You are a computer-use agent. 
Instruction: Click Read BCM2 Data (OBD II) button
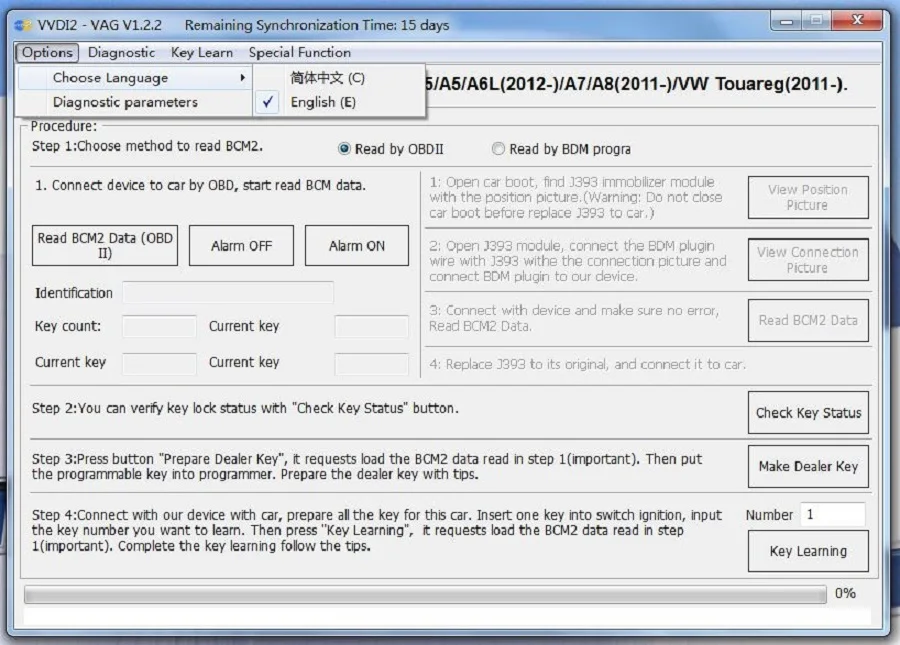tap(105, 246)
